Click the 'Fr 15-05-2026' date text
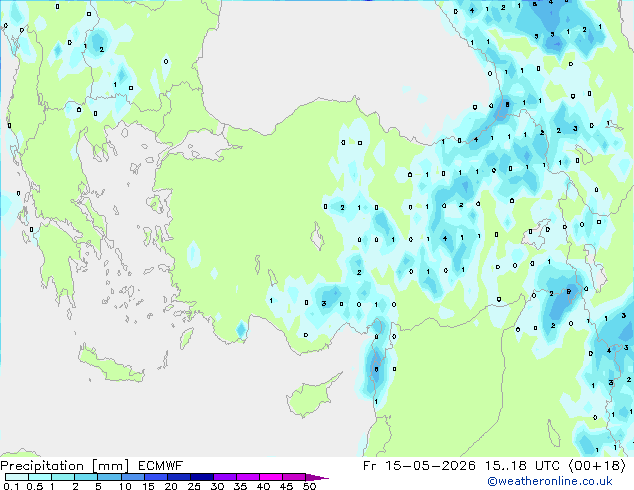634x490 pixels. pos(419,466)
